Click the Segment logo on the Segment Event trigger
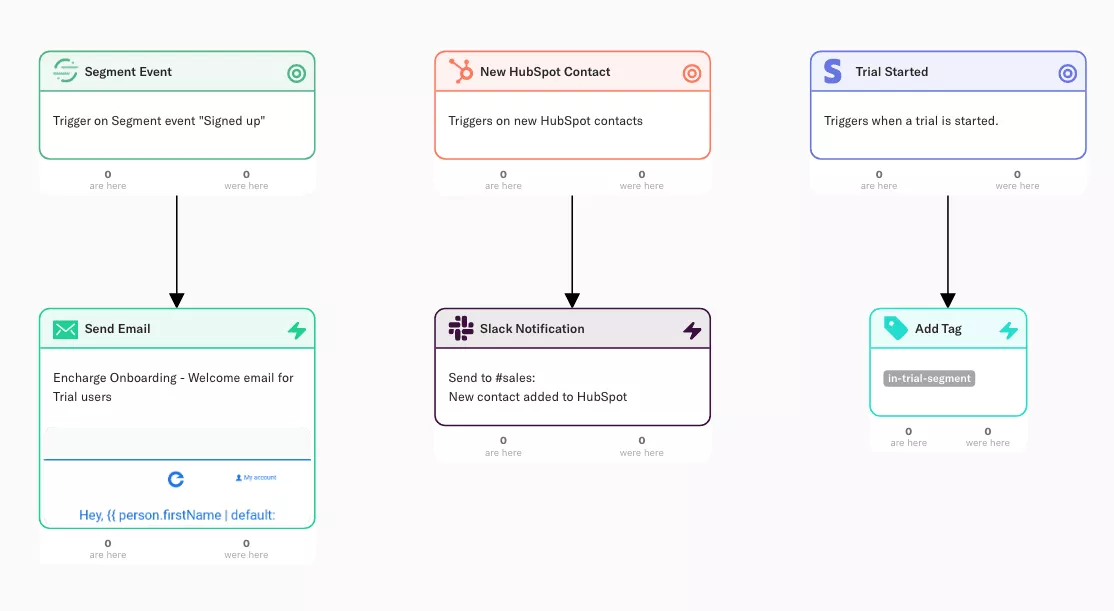Image resolution: width=1114 pixels, height=611 pixels. pos(64,71)
